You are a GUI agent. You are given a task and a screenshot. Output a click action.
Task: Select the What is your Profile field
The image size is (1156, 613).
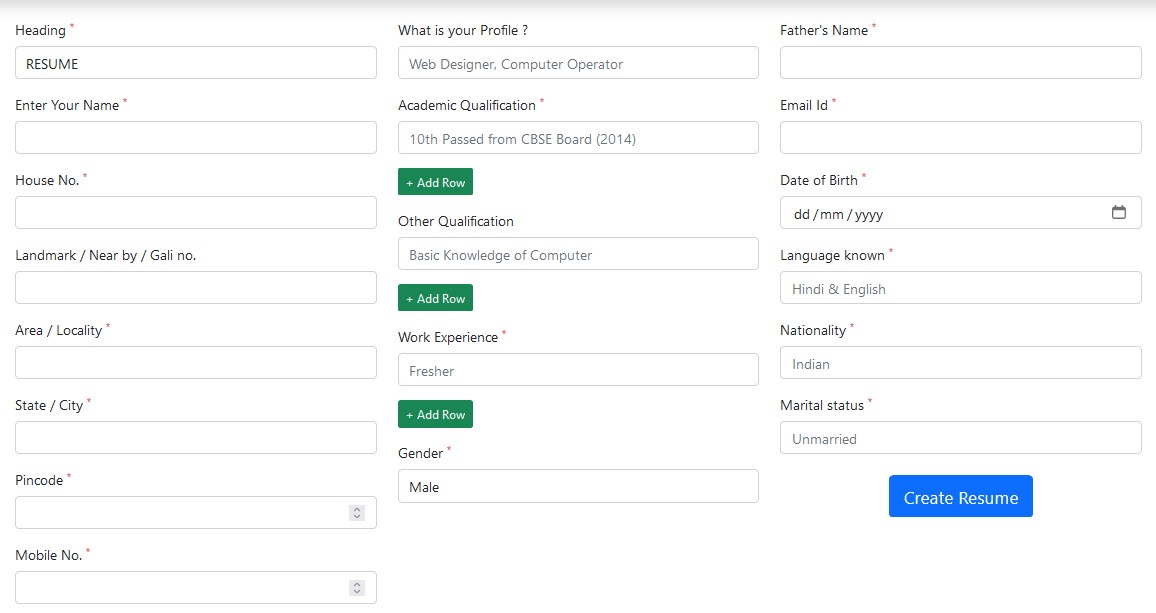(578, 63)
